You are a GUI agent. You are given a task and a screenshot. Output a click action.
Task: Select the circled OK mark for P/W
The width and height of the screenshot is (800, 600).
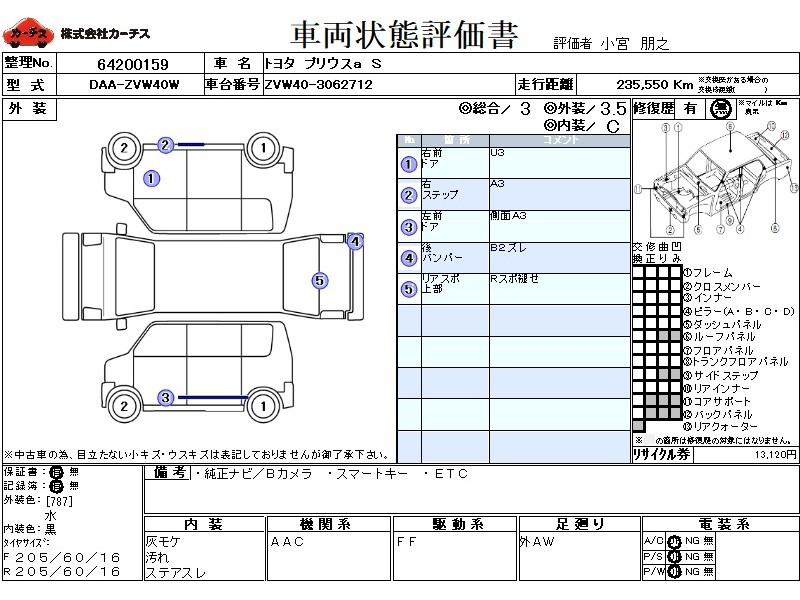point(673,571)
